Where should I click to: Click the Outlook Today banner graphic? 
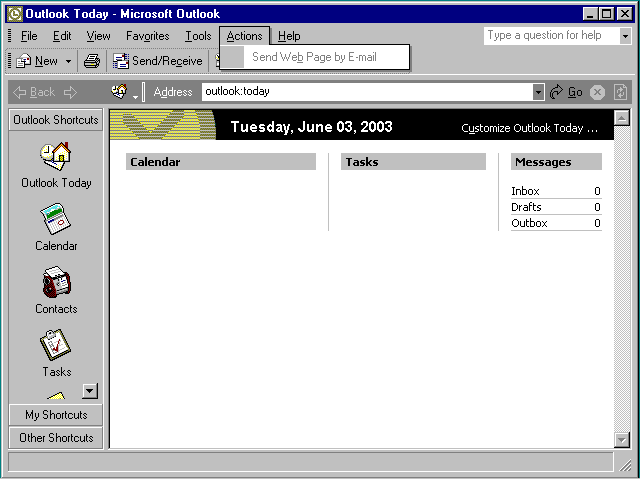pyautogui.click(x=163, y=125)
